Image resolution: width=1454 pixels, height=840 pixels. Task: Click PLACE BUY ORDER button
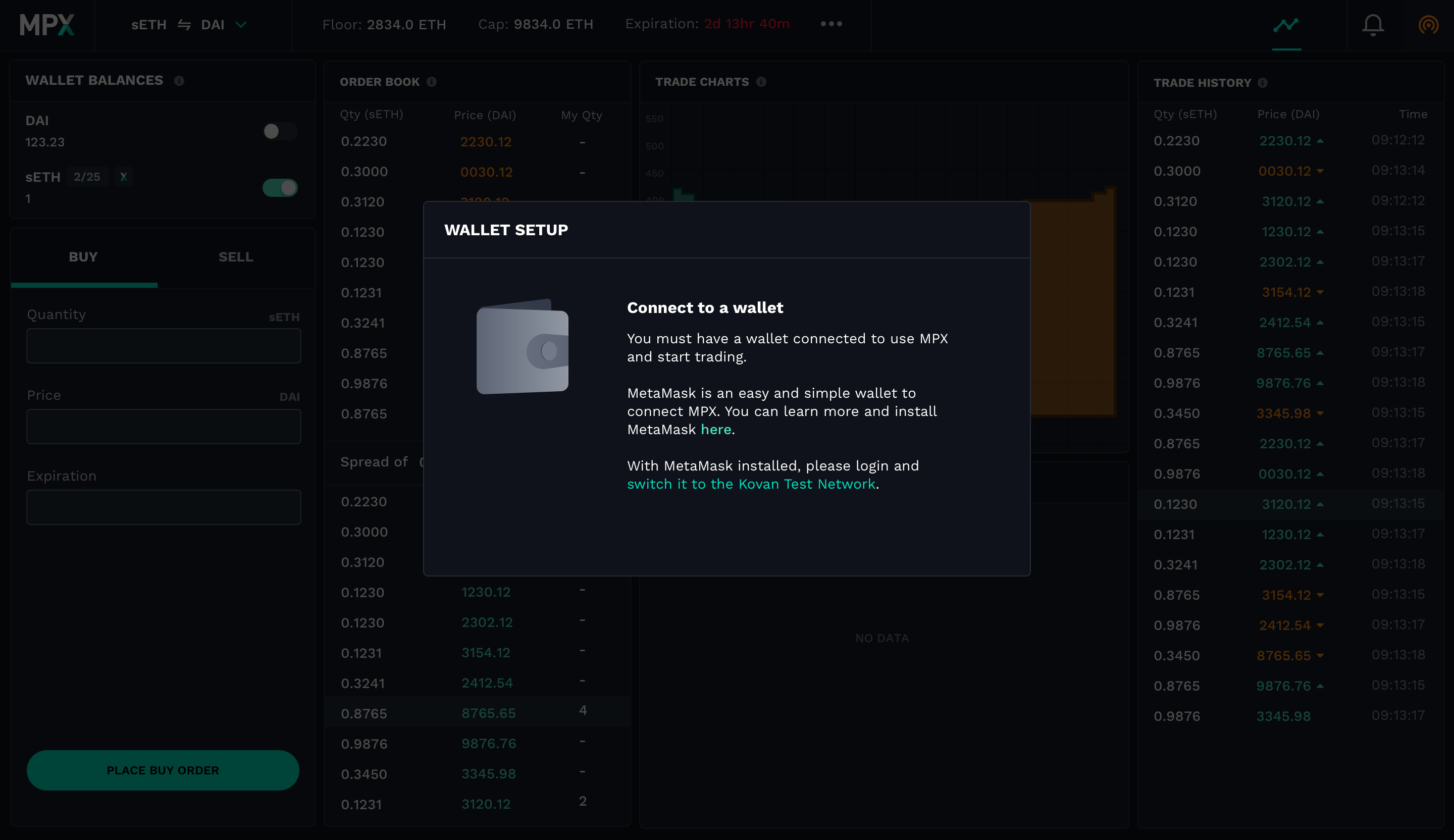click(163, 770)
